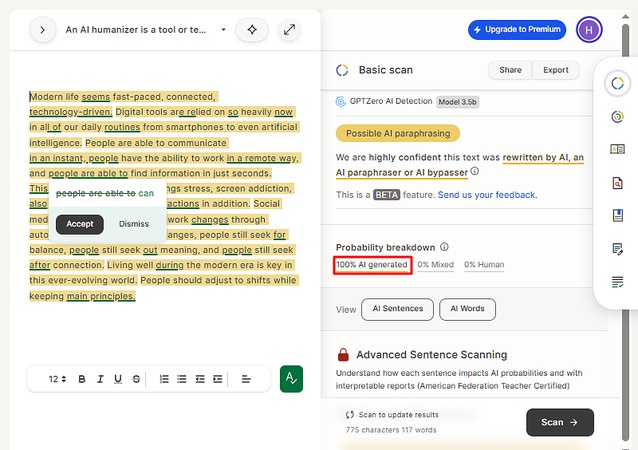The height and width of the screenshot is (450, 638).
Task: Click the Share button
Action: pyautogui.click(x=510, y=70)
